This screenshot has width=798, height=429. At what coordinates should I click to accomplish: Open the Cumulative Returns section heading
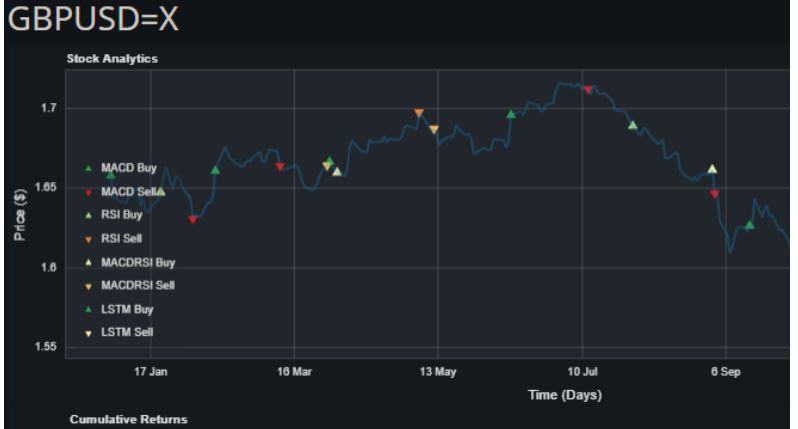(128, 419)
